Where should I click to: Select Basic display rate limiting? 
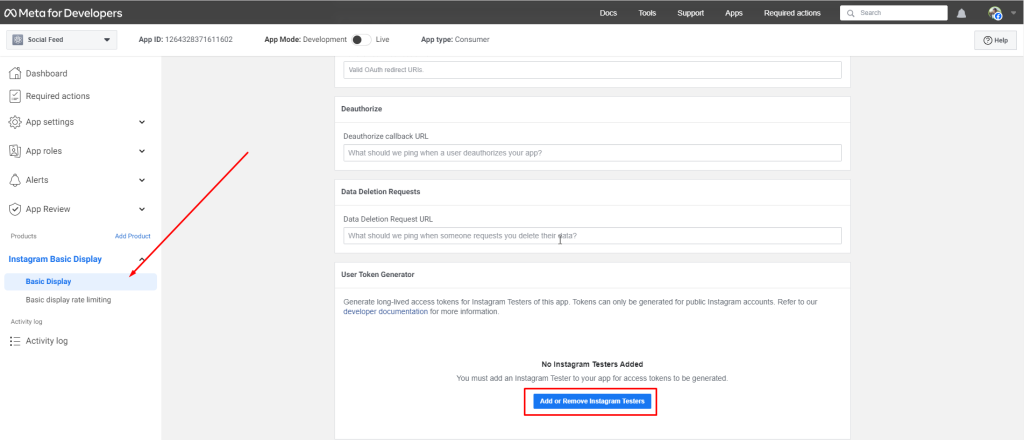[x=69, y=300]
